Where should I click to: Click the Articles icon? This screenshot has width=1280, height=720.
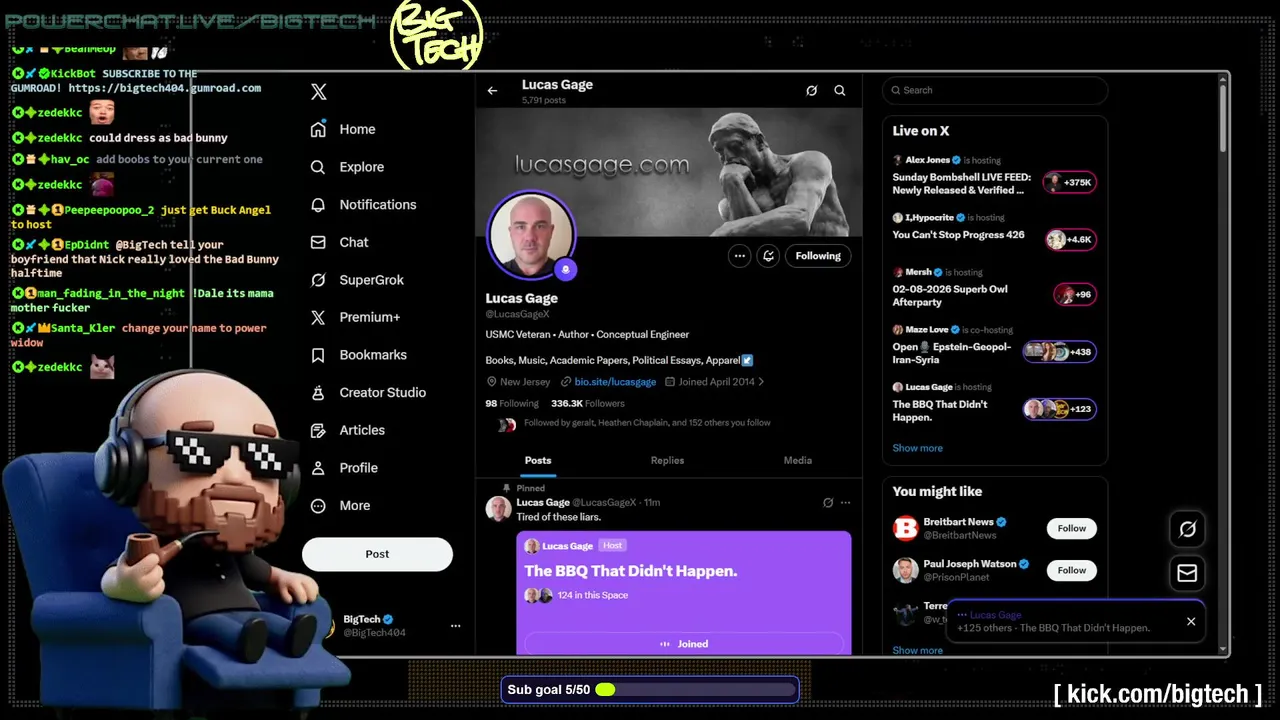318,430
